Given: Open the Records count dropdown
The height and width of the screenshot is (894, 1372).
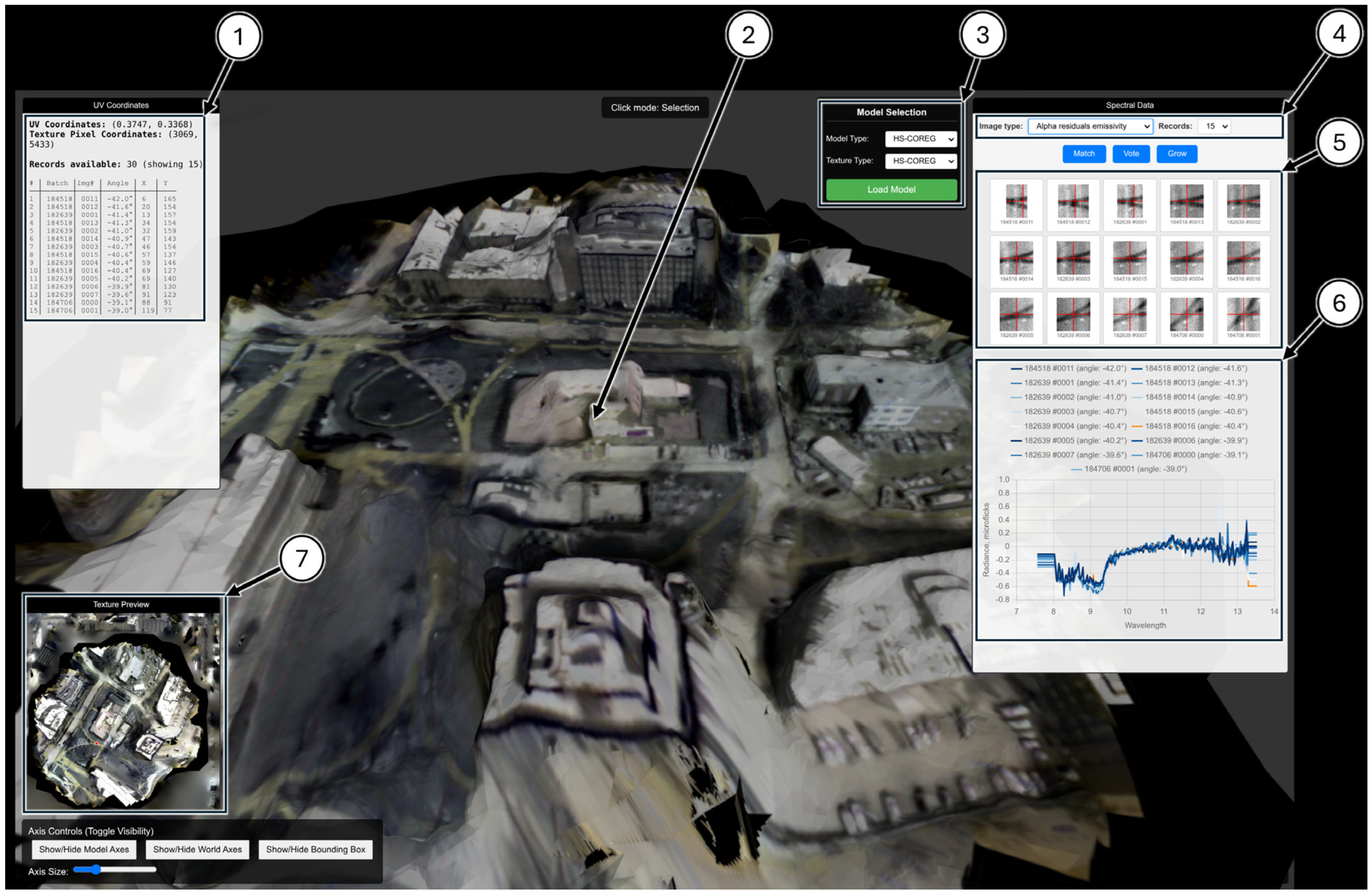Looking at the screenshot, I should point(1214,126).
